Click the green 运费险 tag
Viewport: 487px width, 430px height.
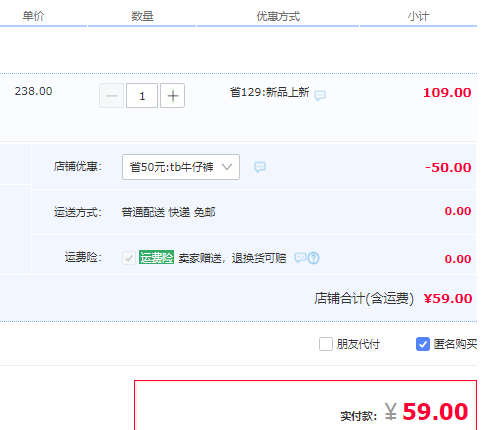click(156, 257)
